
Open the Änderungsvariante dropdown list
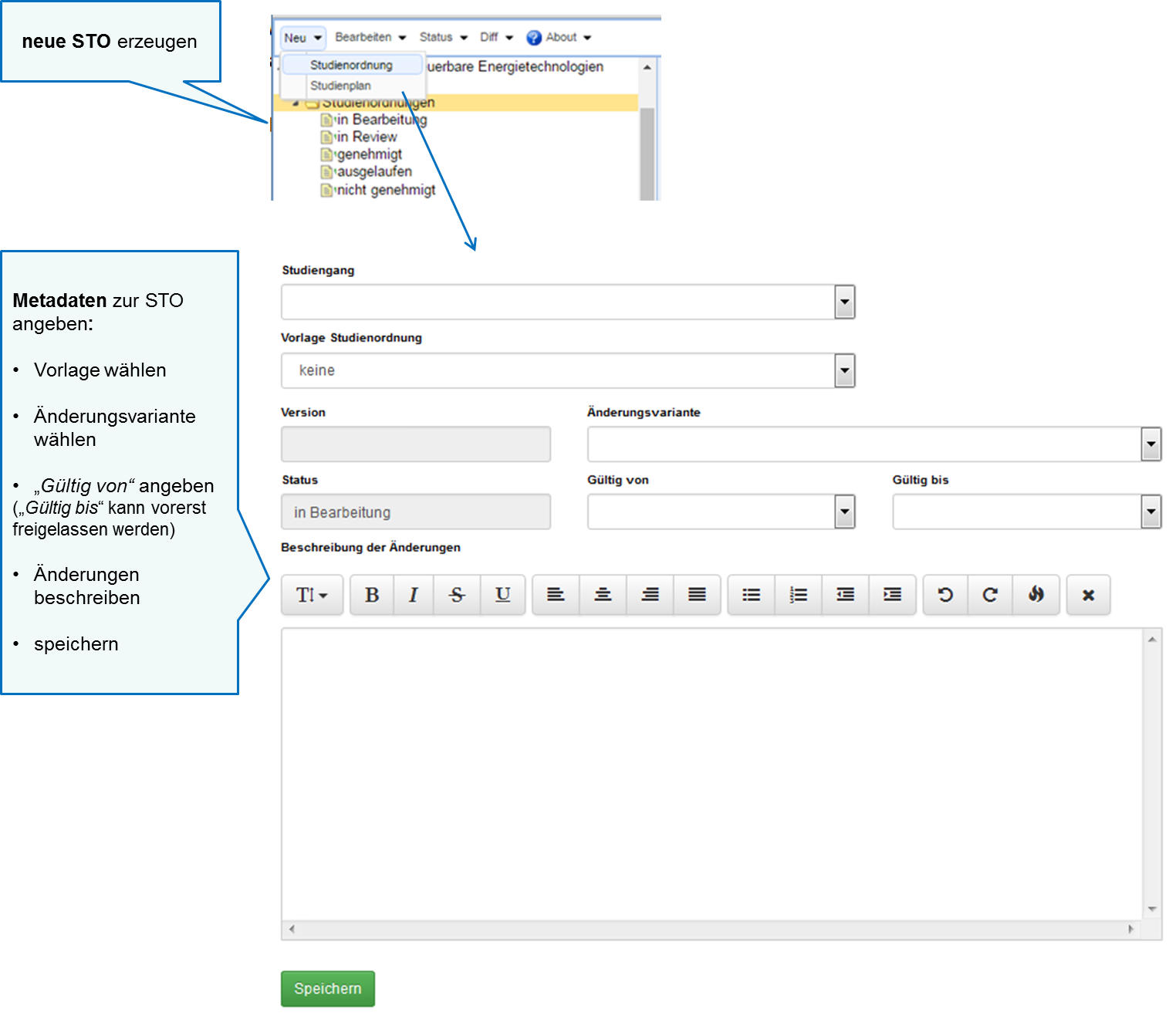point(1151,444)
